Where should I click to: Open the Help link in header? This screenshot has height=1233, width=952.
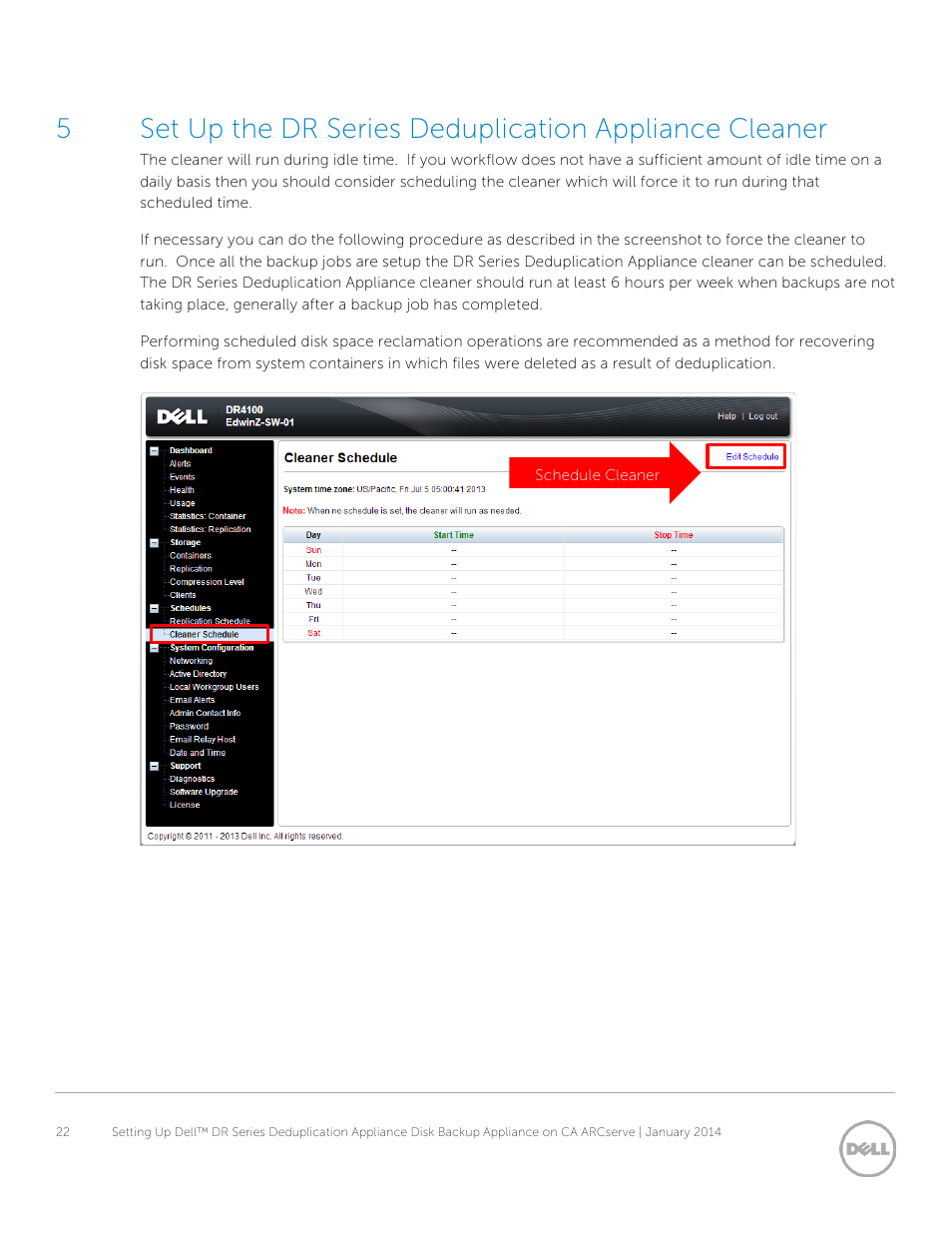tap(726, 416)
